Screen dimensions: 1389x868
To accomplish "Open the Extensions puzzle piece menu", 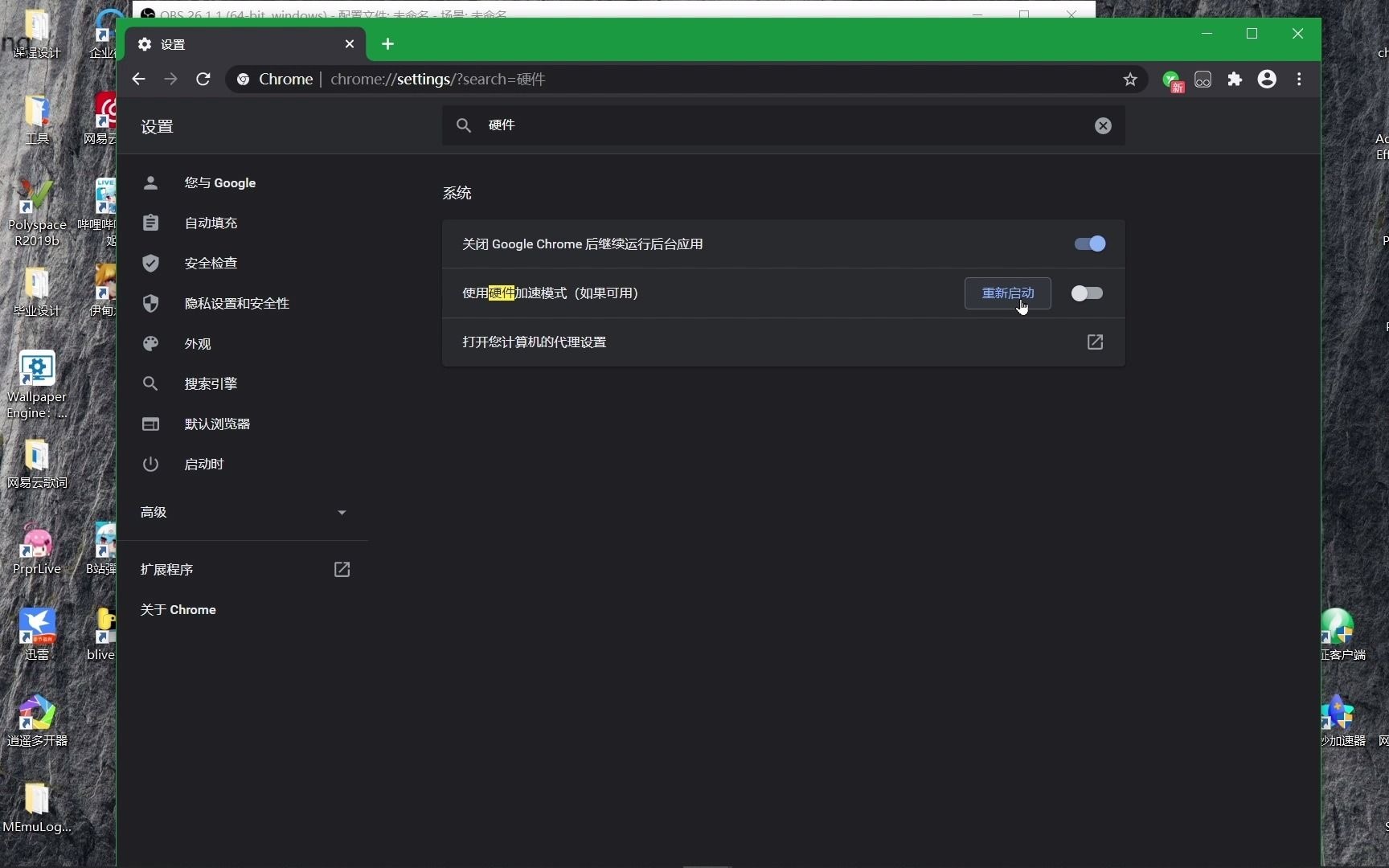I will click(x=1235, y=79).
